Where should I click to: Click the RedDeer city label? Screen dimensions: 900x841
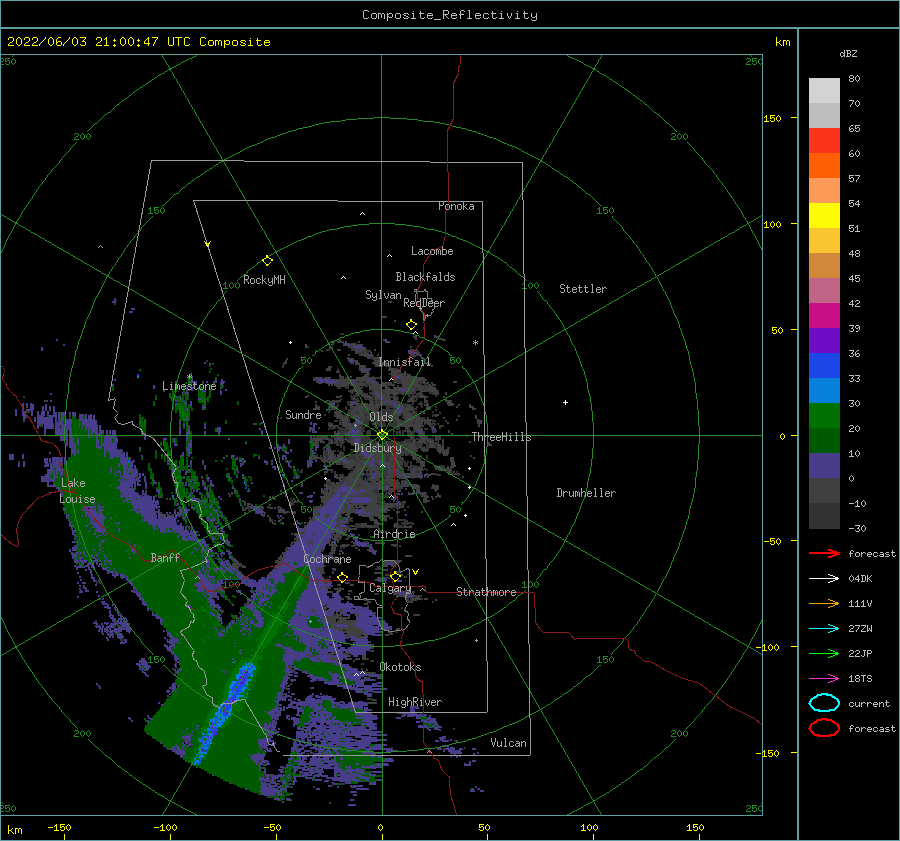click(424, 303)
